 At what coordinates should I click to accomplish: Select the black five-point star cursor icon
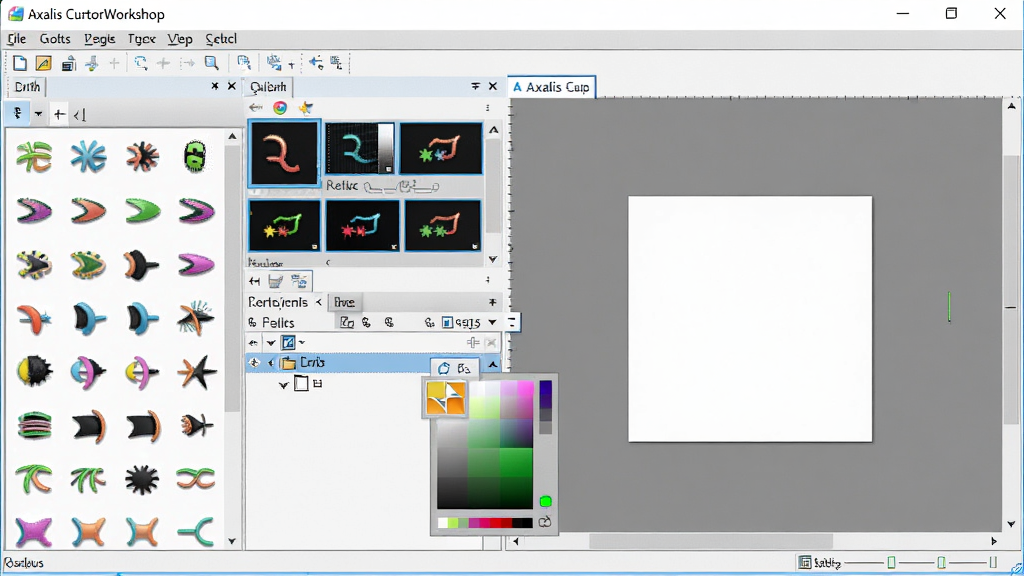(x=196, y=371)
